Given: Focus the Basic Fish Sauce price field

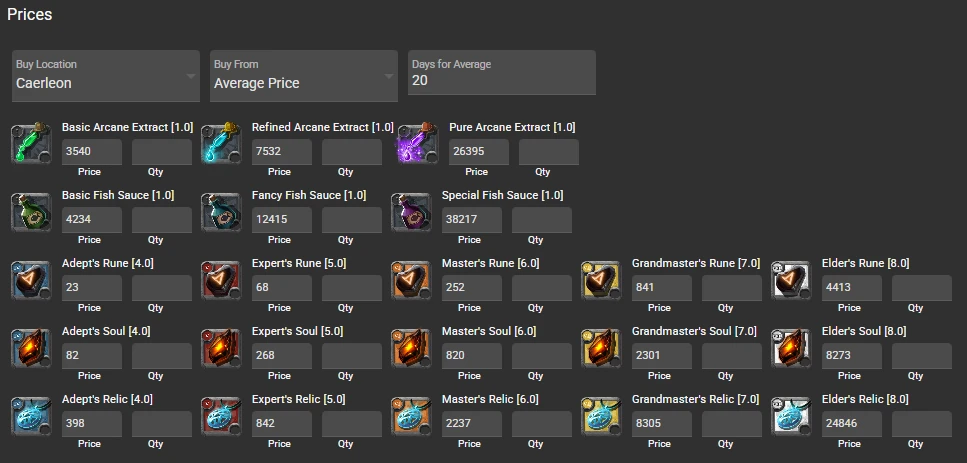Looking at the screenshot, I should (x=91, y=220).
